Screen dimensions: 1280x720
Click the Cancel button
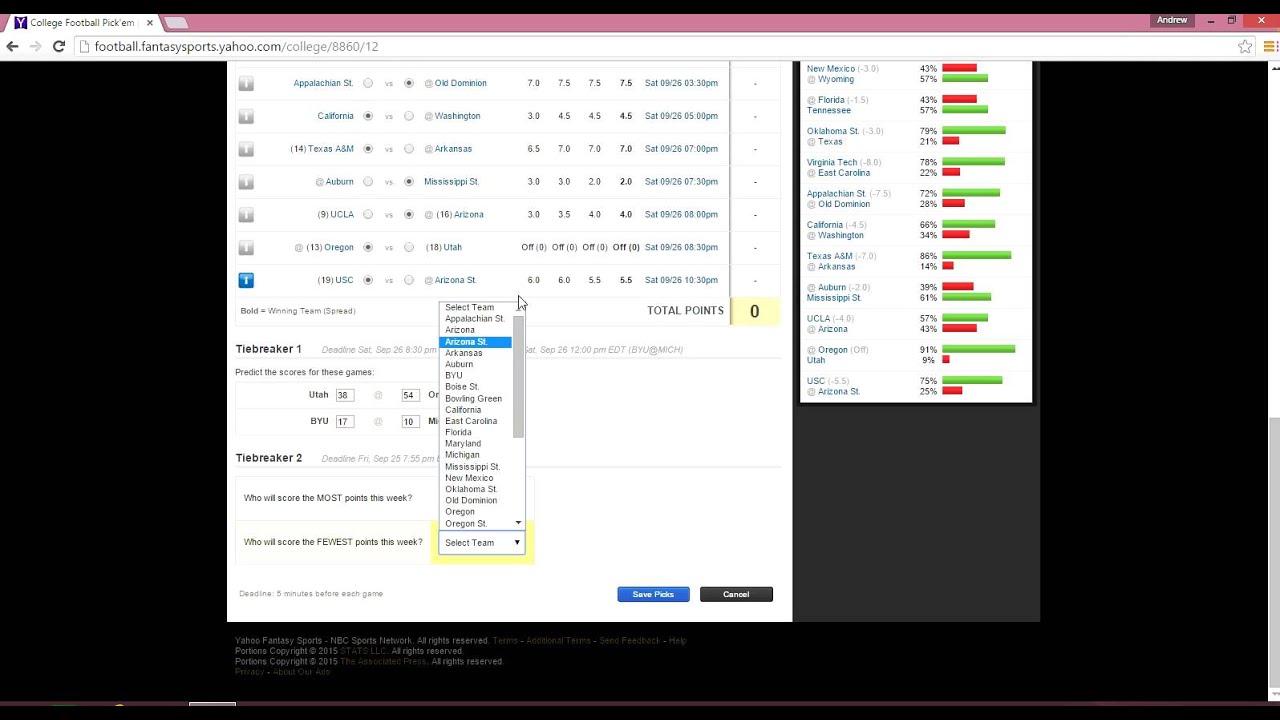coord(736,594)
